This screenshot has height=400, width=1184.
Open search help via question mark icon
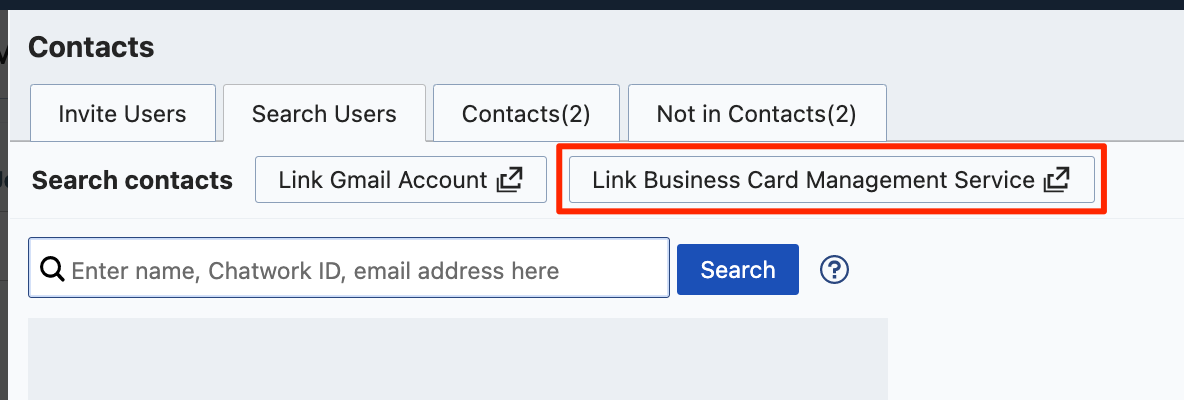(834, 269)
